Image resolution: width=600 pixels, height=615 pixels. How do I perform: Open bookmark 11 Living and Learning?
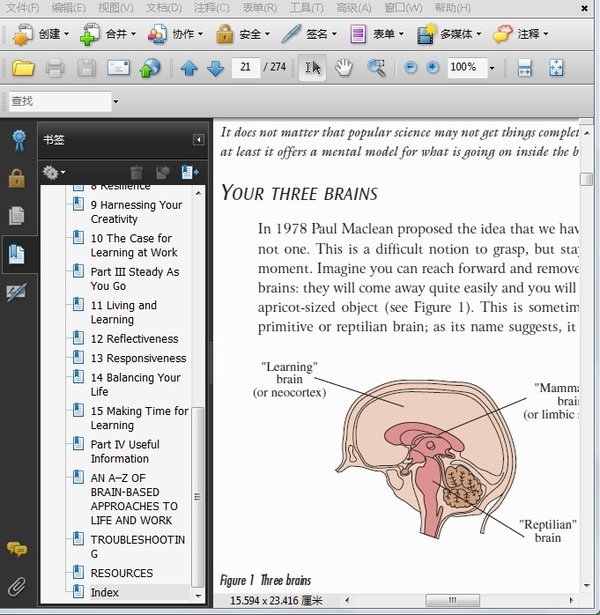click(124, 312)
